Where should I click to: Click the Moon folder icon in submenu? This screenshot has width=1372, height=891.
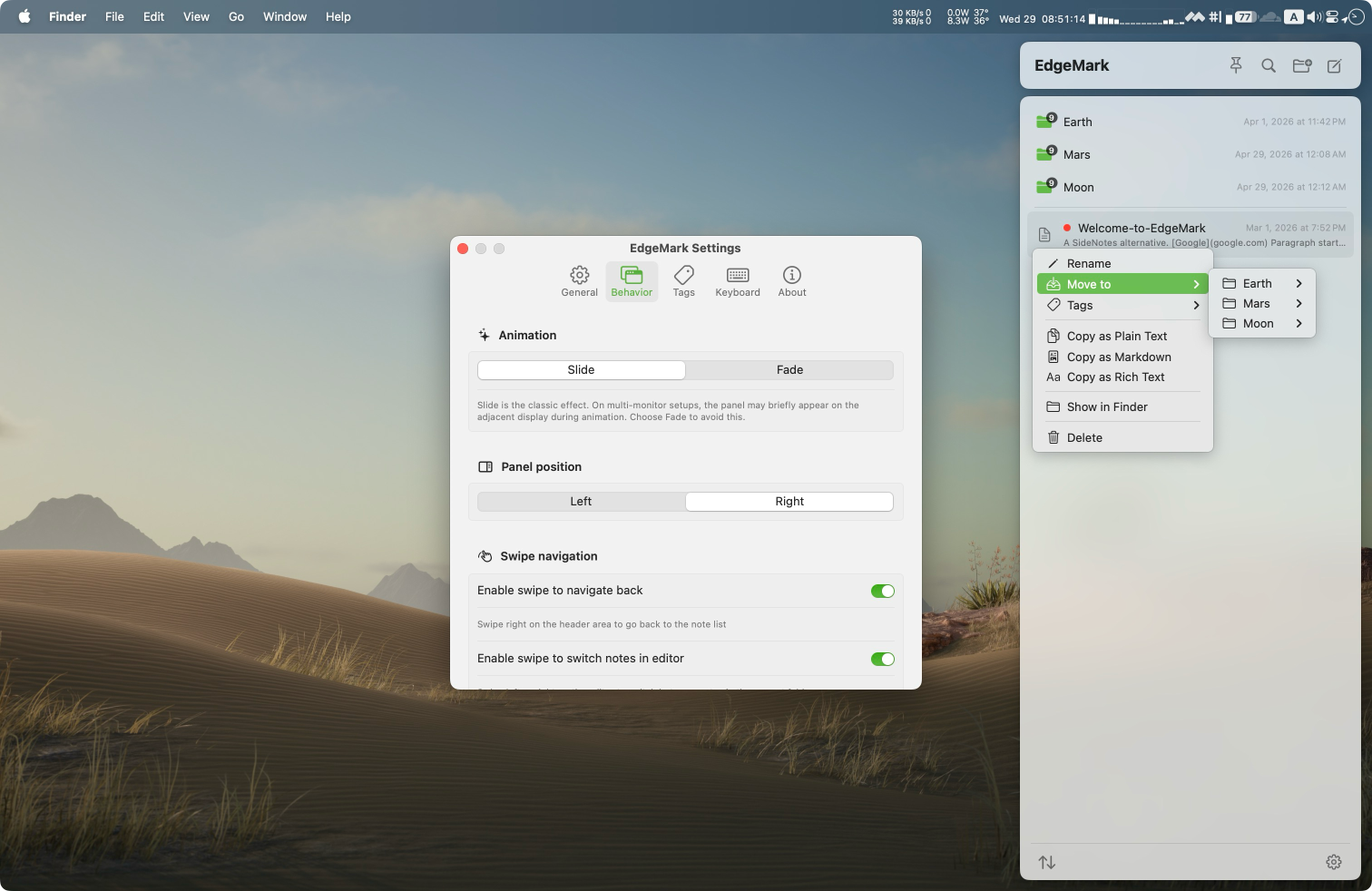pyautogui.click(x=1230, y=323)
